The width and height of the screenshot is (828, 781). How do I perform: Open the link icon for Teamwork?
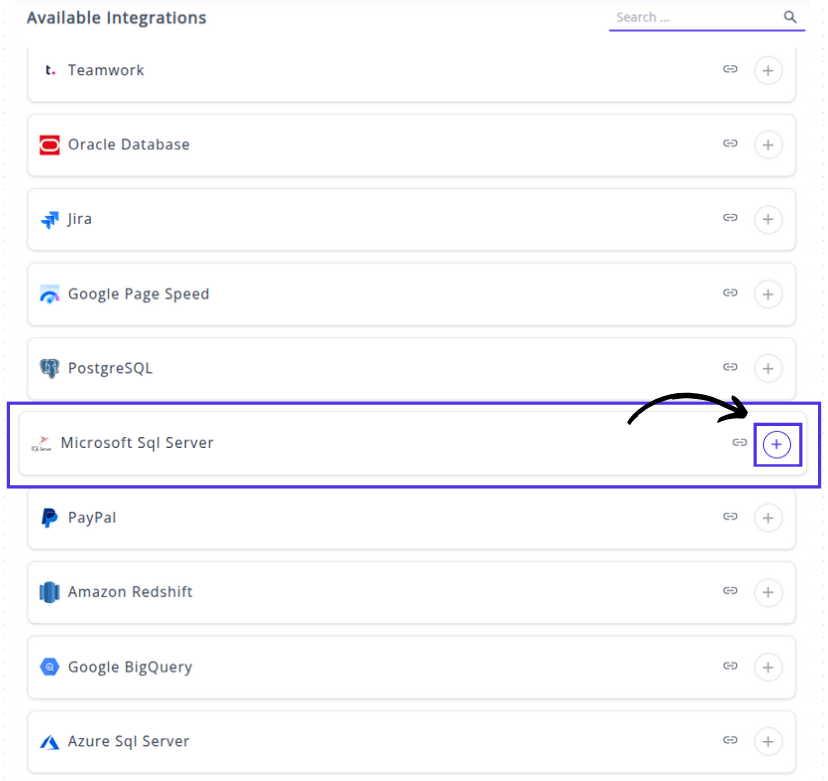point(731,70)
